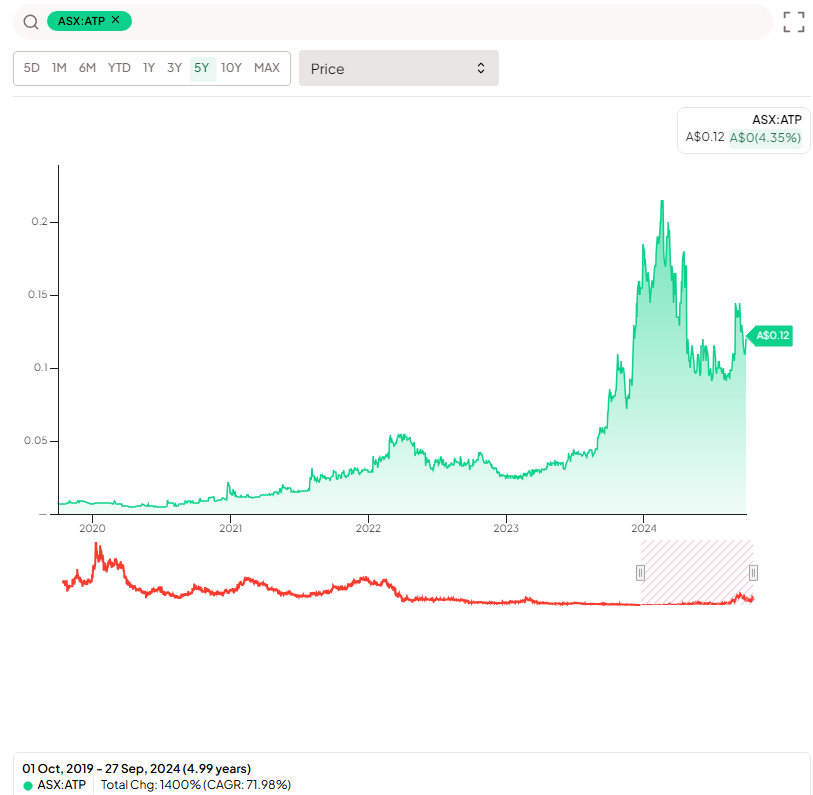Select YTD time period
The width and height of the screenshot is (813, 795).
[x=119, y=68]
